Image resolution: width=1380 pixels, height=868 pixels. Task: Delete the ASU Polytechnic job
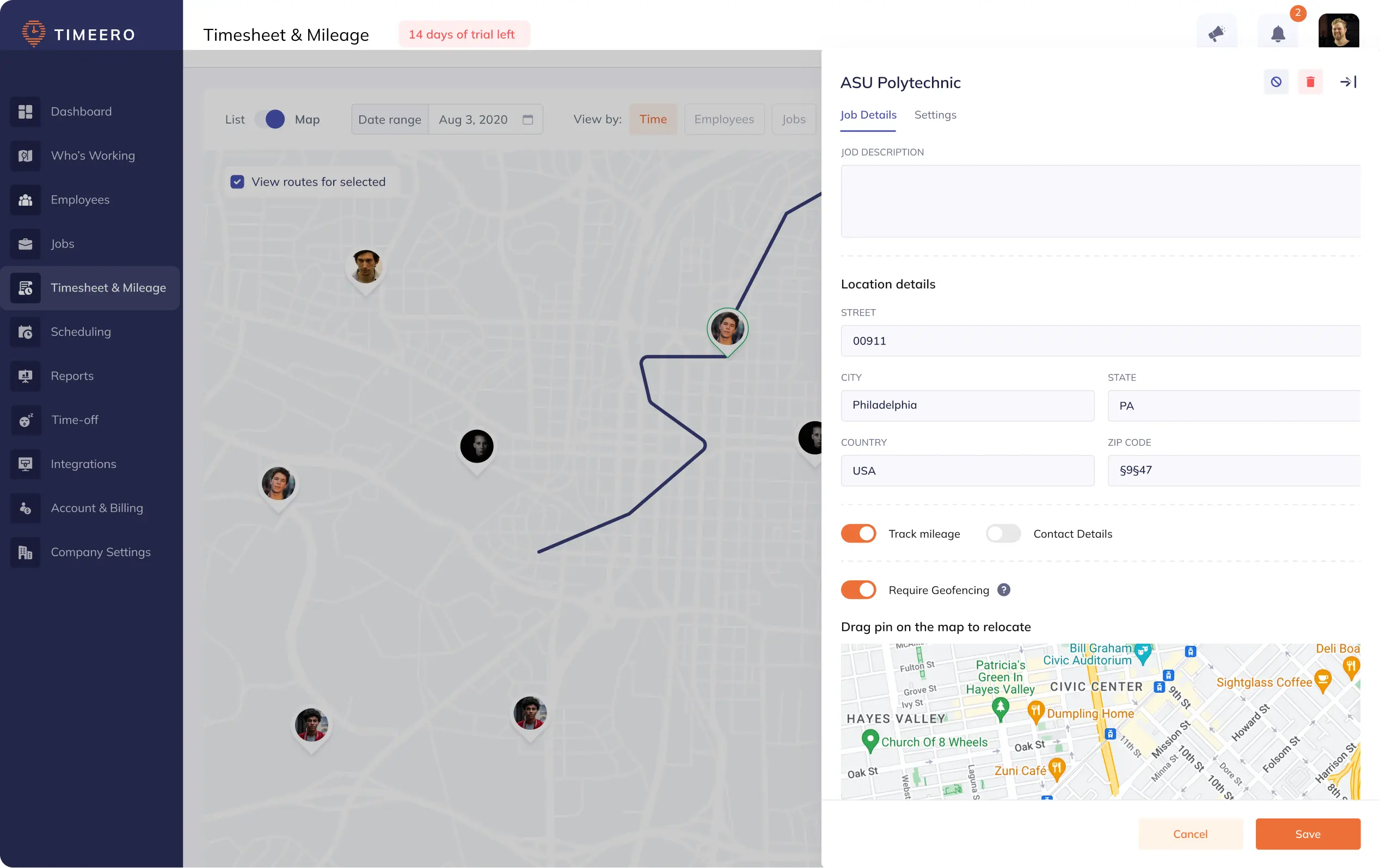1311,81
